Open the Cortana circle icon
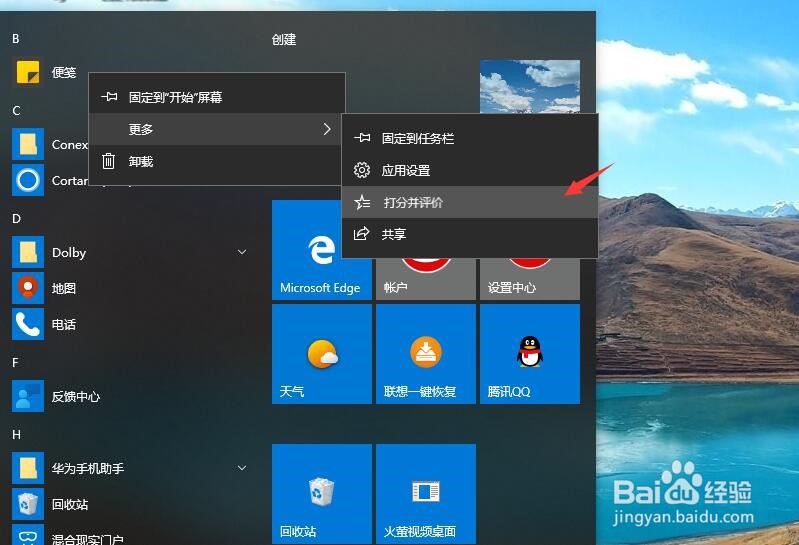 click(x=28, y=180)
